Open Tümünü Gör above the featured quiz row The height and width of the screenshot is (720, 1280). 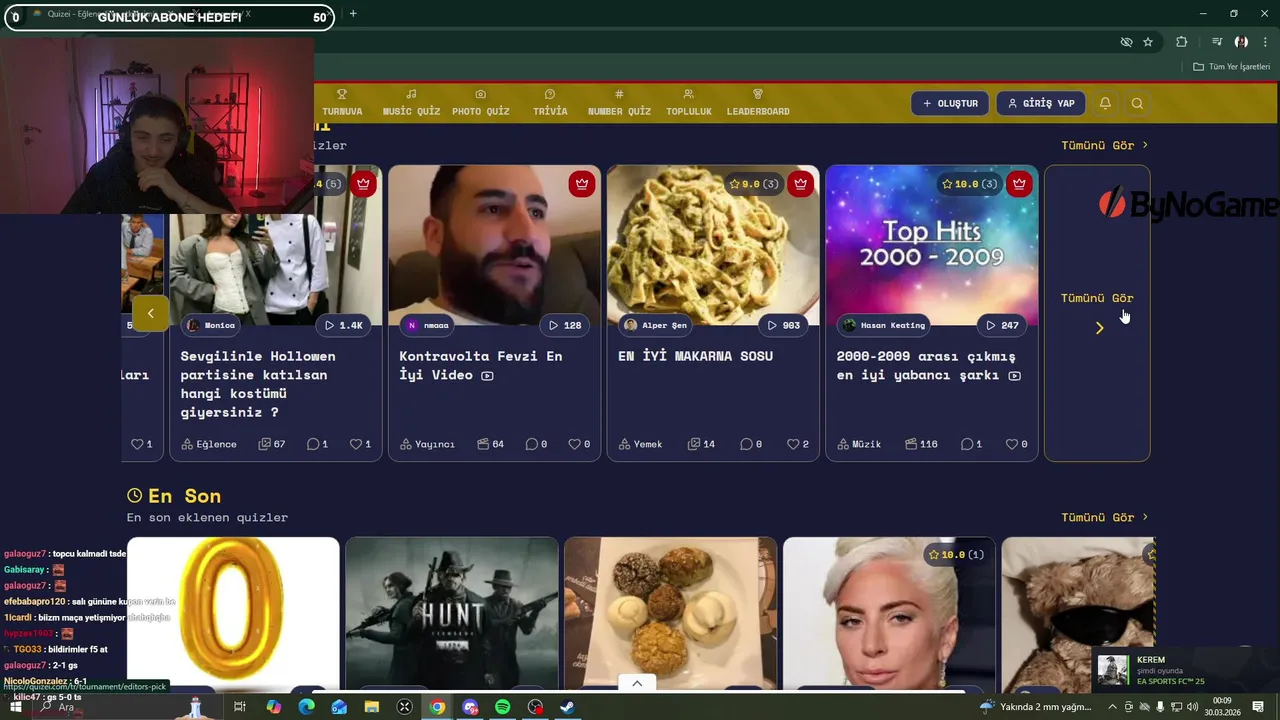(1104, 145)
